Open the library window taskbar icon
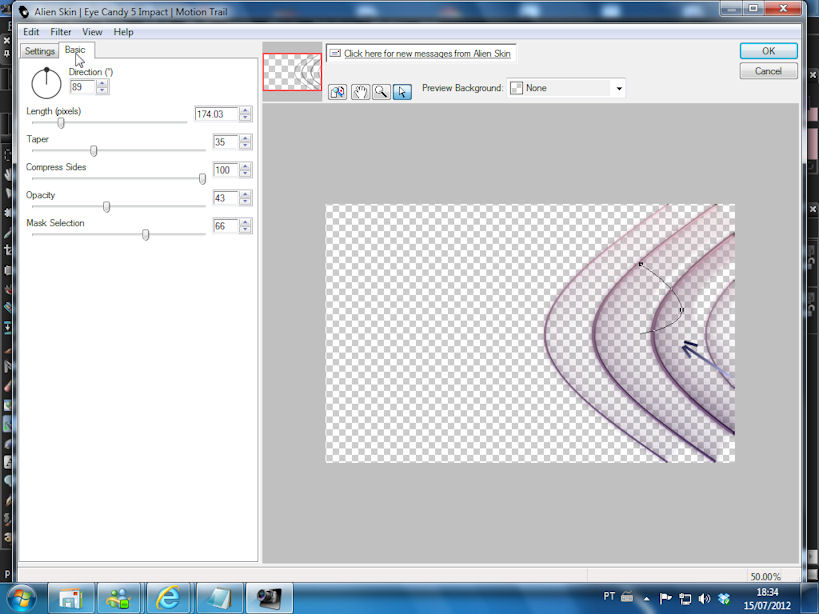Image resolution: width=819 pixels, height=614 pixels. tap(72, 598)
